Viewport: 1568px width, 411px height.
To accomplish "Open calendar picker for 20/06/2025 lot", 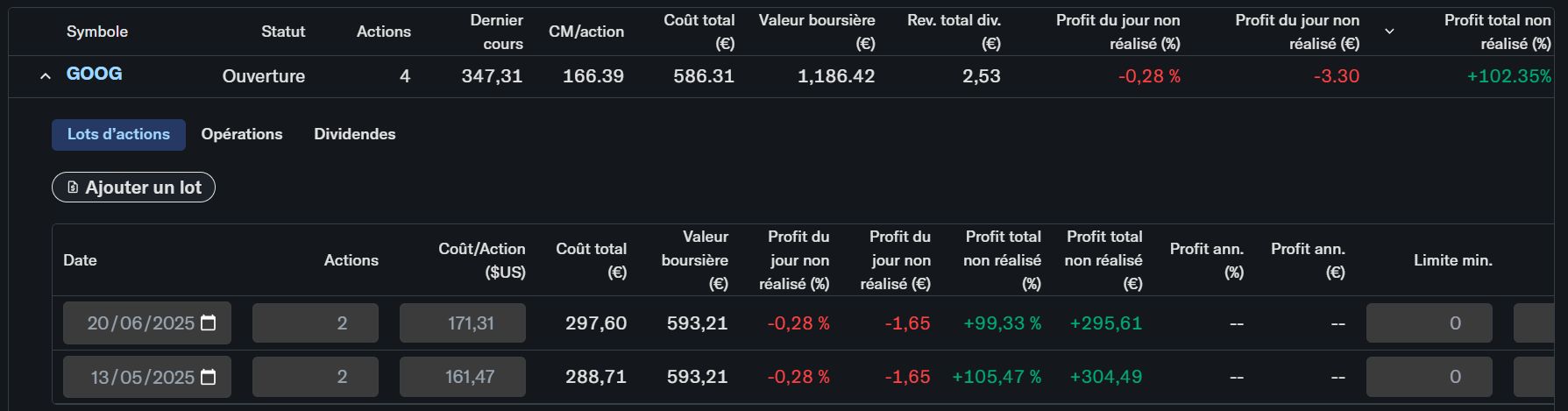I will click(x=209, y=323).
